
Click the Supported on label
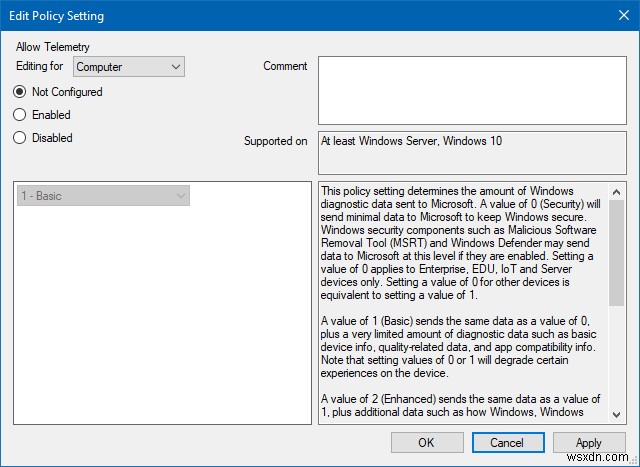pyautogui.click(x=276, y=141)
